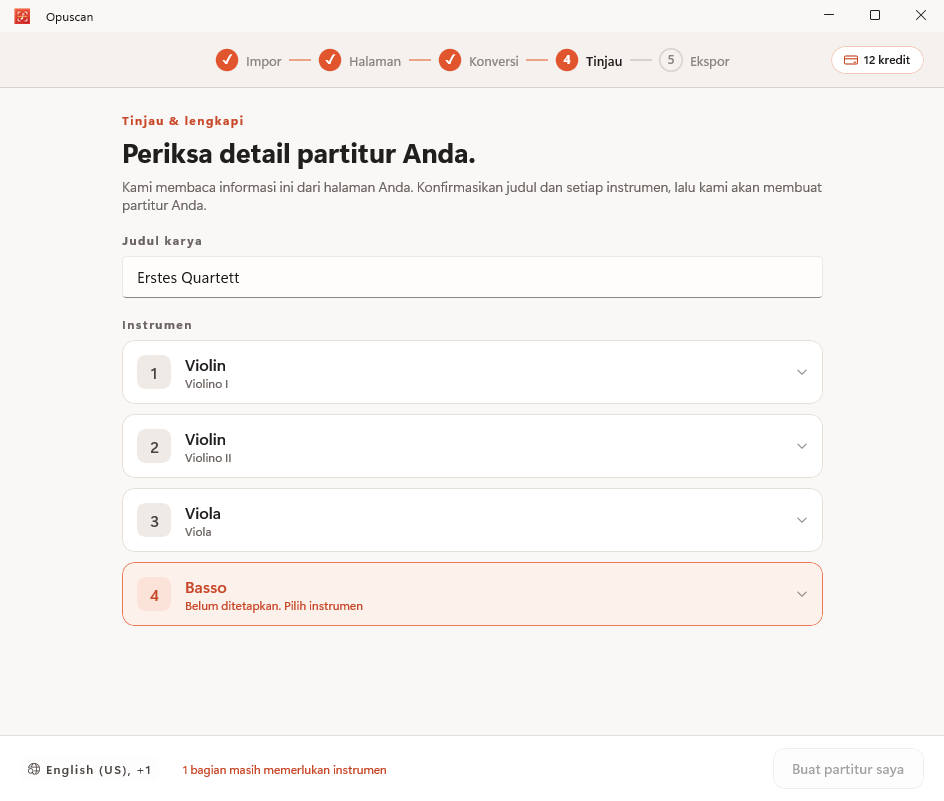944x801 pixels.
Task: Click the Impor step checkmark icon
Action: [x=227, y=60]
